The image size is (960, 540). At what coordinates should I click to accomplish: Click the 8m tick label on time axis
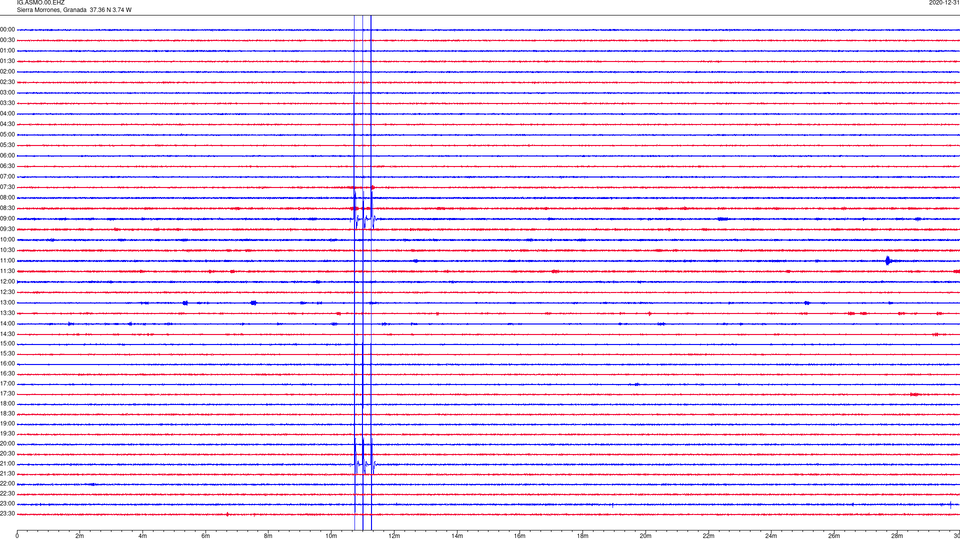point(268,536)
